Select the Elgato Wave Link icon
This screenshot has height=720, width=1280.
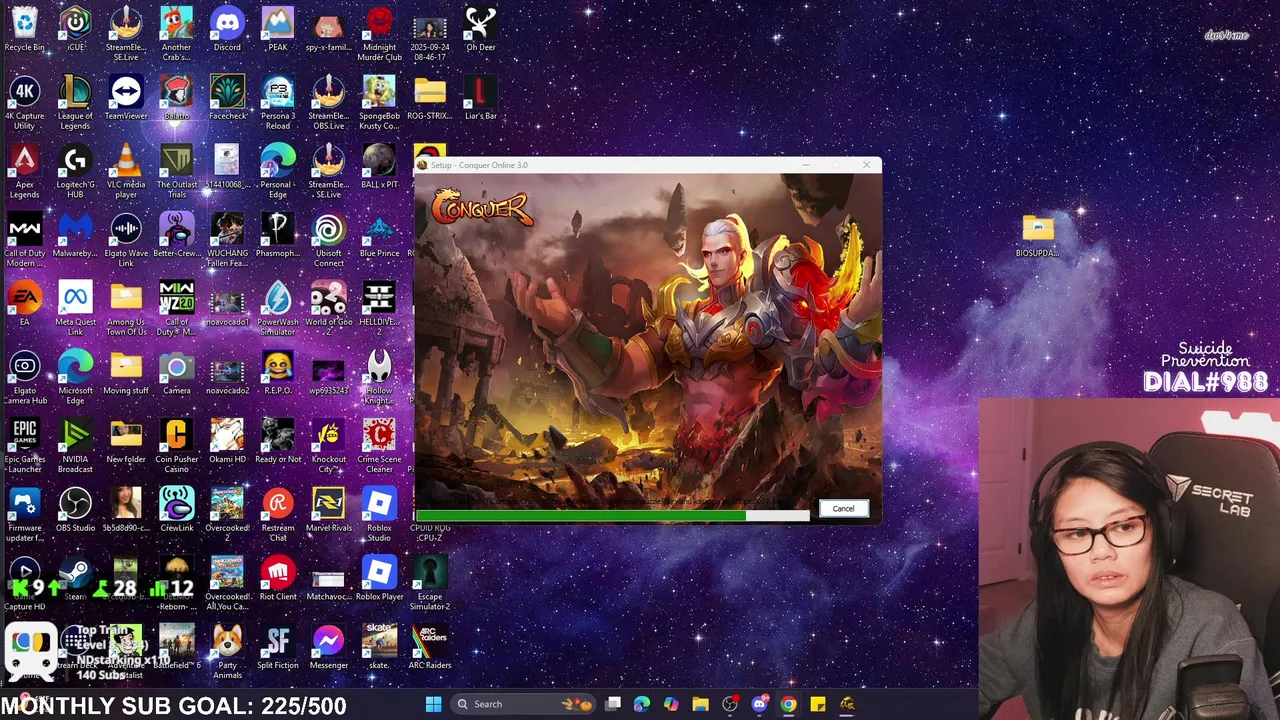pos(126,240)
